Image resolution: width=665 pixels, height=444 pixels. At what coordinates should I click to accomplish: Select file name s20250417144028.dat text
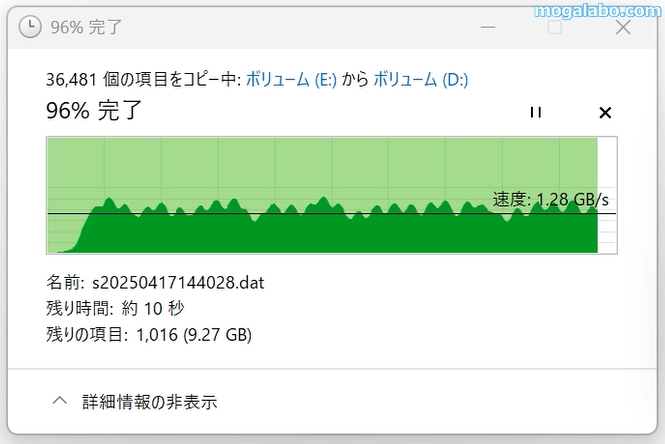click(x=178, y=283)
